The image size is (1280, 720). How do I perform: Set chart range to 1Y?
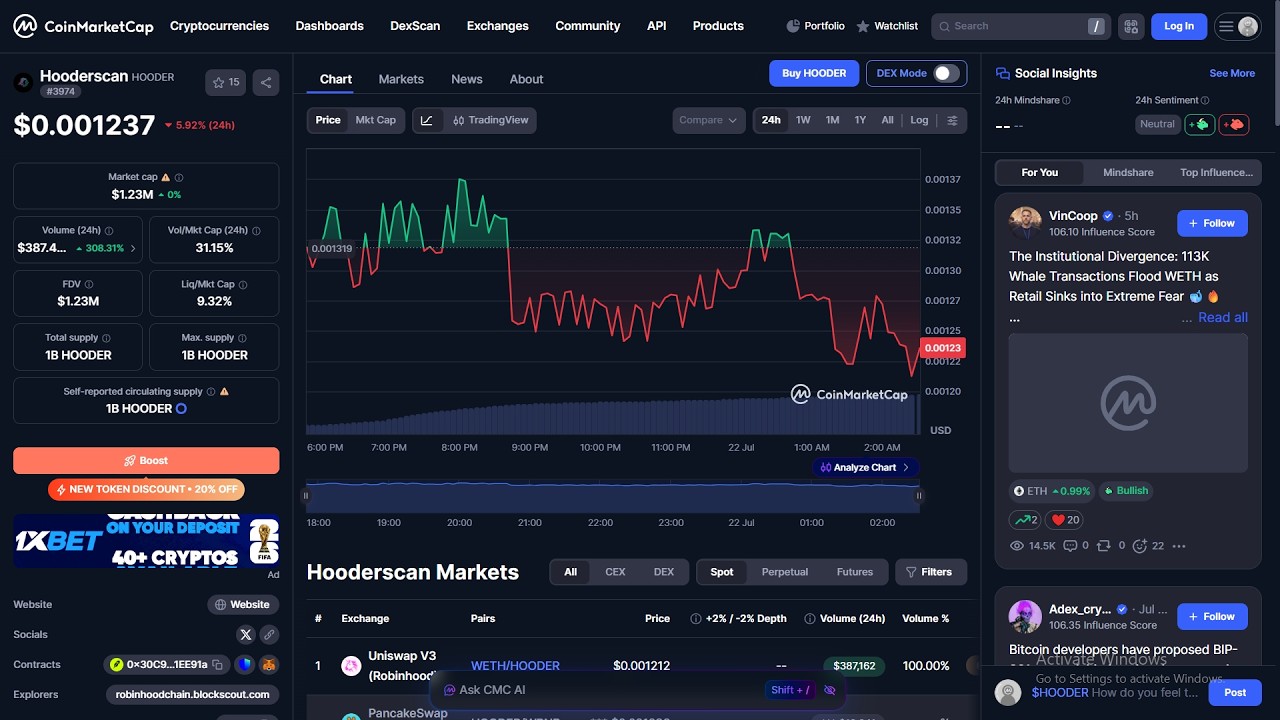pos(860,120)
